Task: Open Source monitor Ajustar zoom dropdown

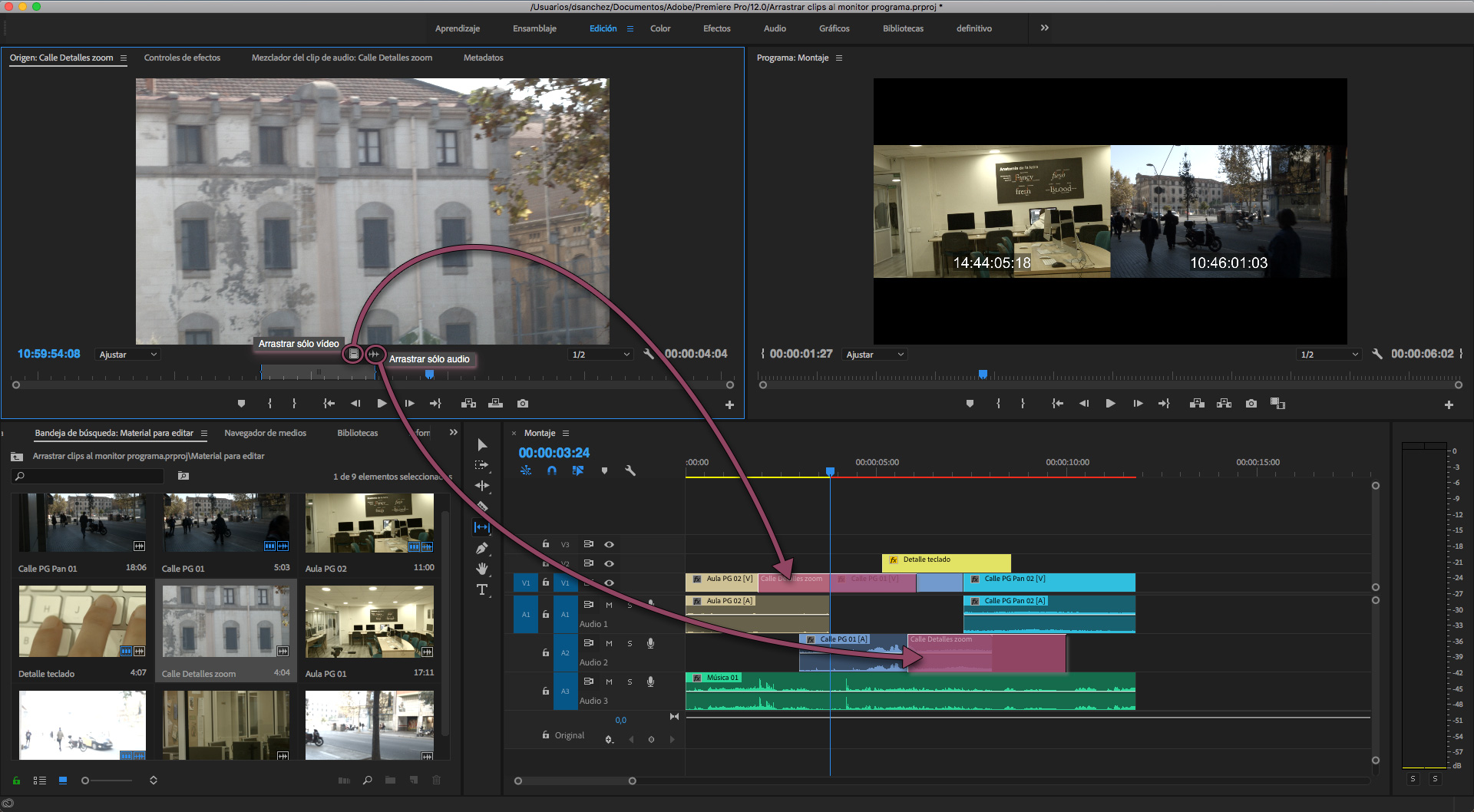Action: 128,355
